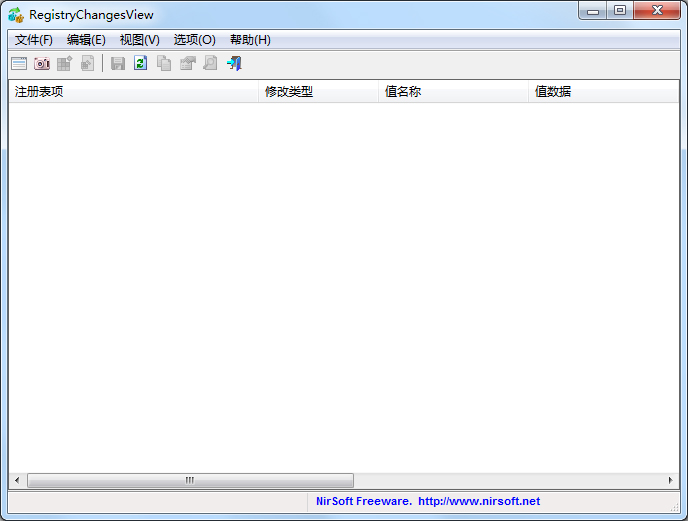Maximize the RegistryChangesView window
This screenshot has height=521, width=688.
pos(620,11)
